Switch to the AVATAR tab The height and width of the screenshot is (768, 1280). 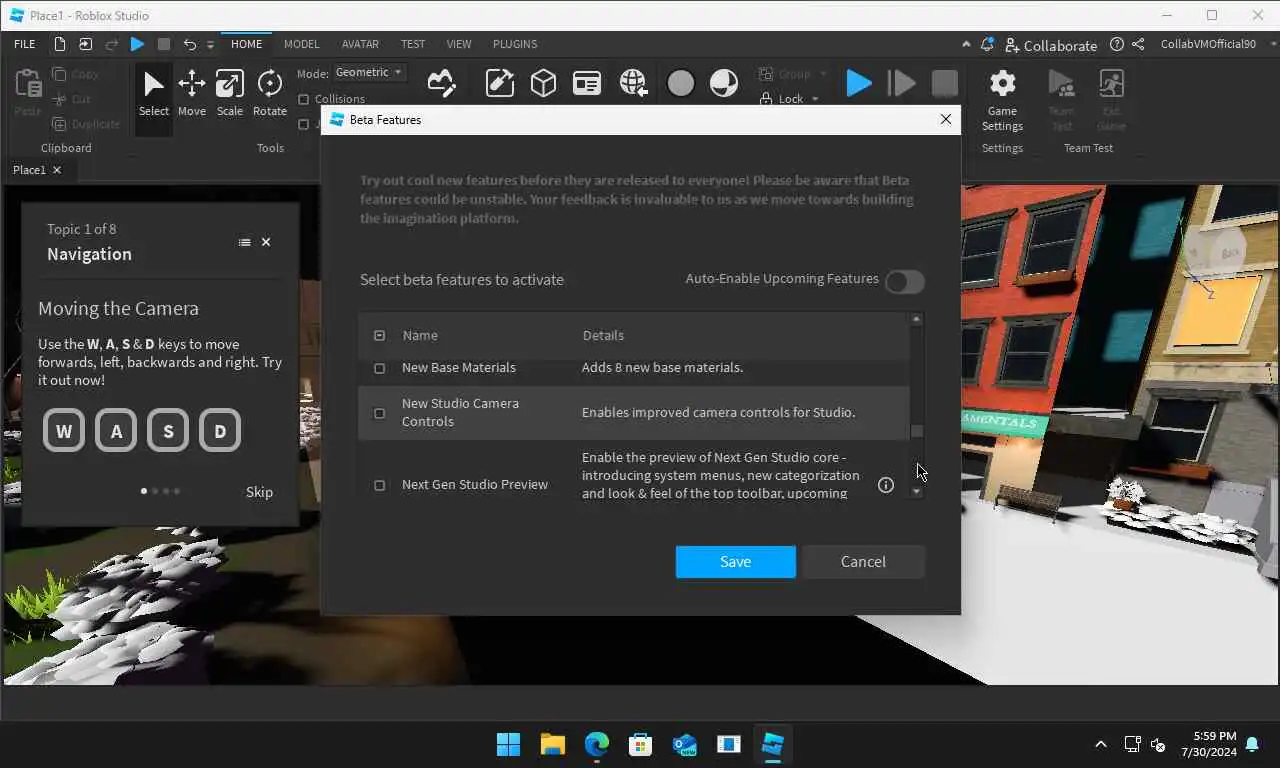[360, 44]
